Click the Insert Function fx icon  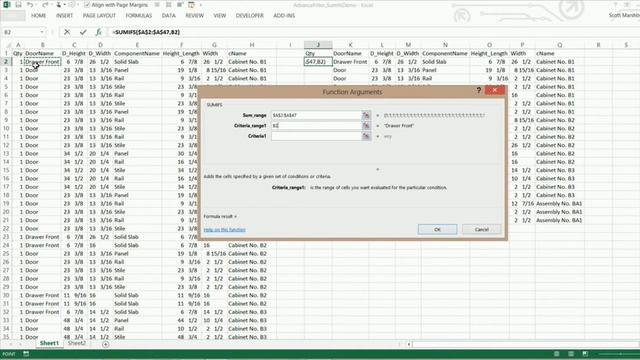click(98, 32)
